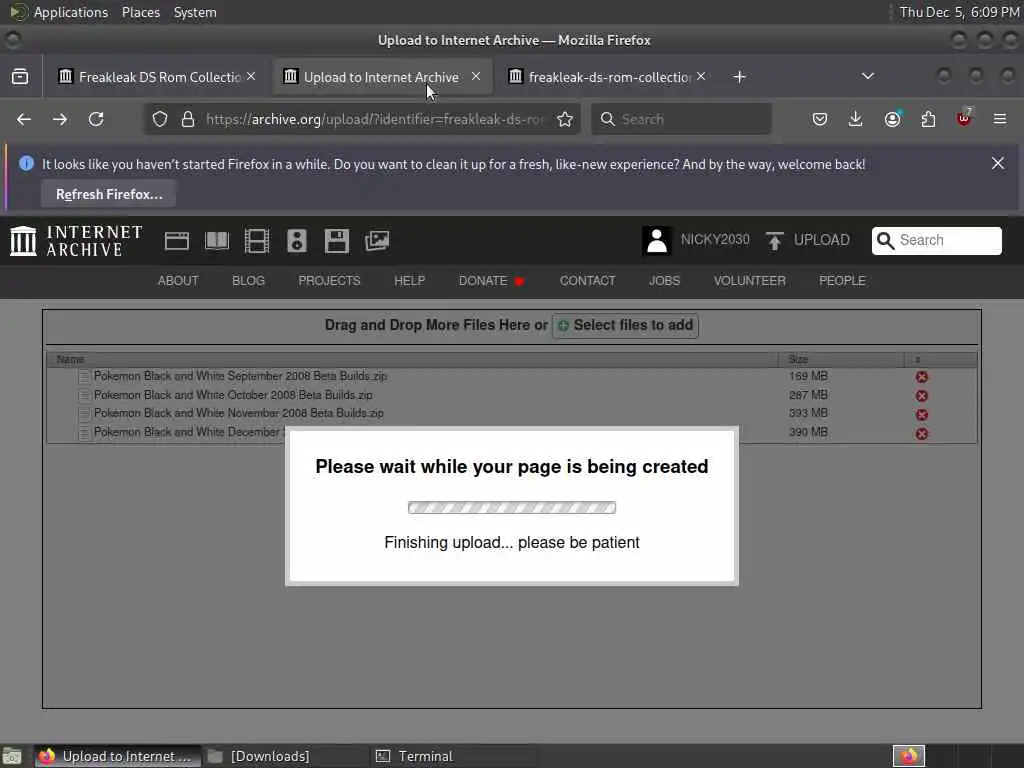Click the Firefox toolbar Search box

coord(681,119)
